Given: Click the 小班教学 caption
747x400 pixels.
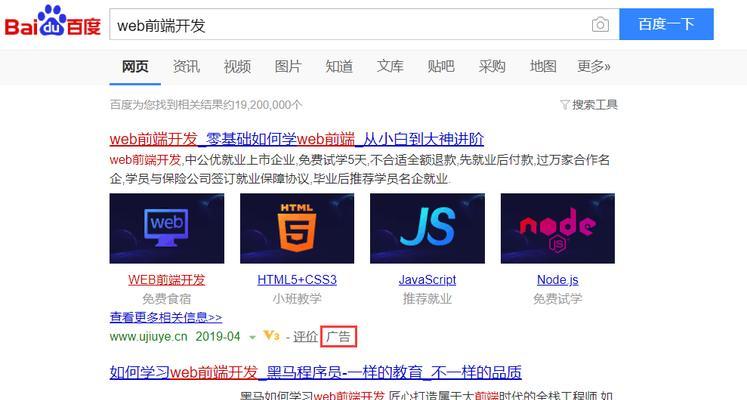Looking at the screenshot, I should pyautogui.click(x=297, y=299).
